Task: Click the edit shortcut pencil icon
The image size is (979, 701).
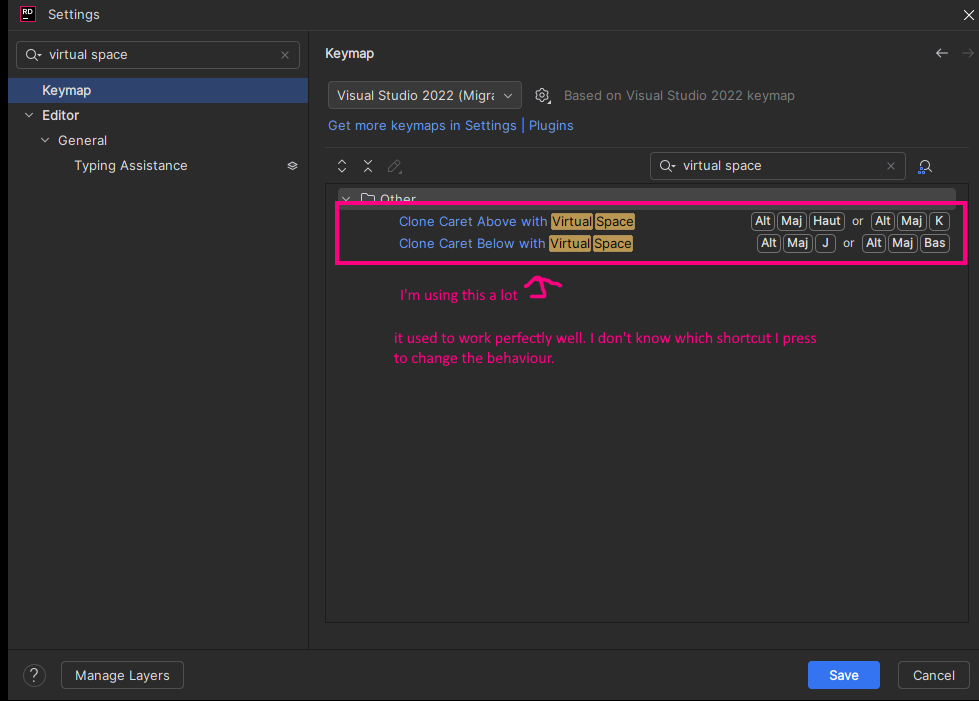Action: 395,166
